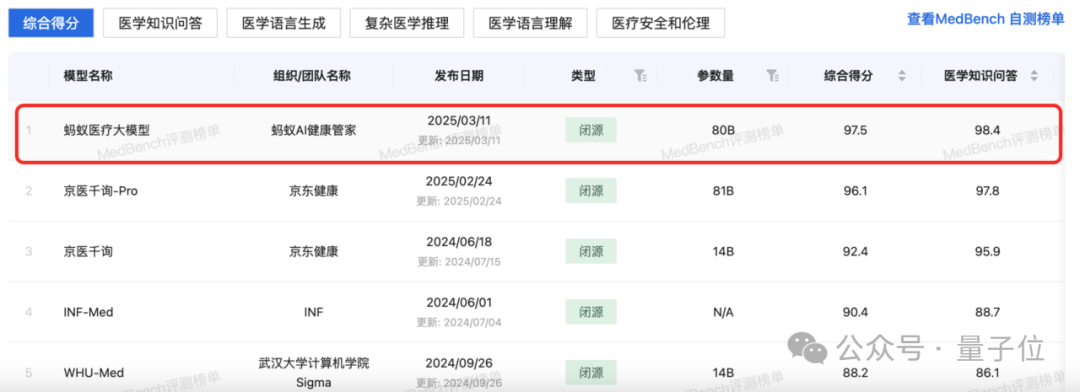
Task: Open the 参数量 column filter icon
Action: (773, 76)
